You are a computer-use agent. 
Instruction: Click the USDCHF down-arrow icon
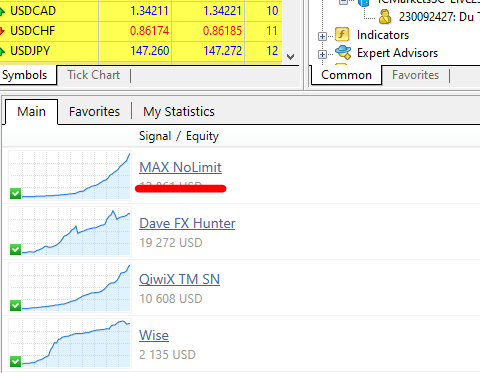click(2, 32)
